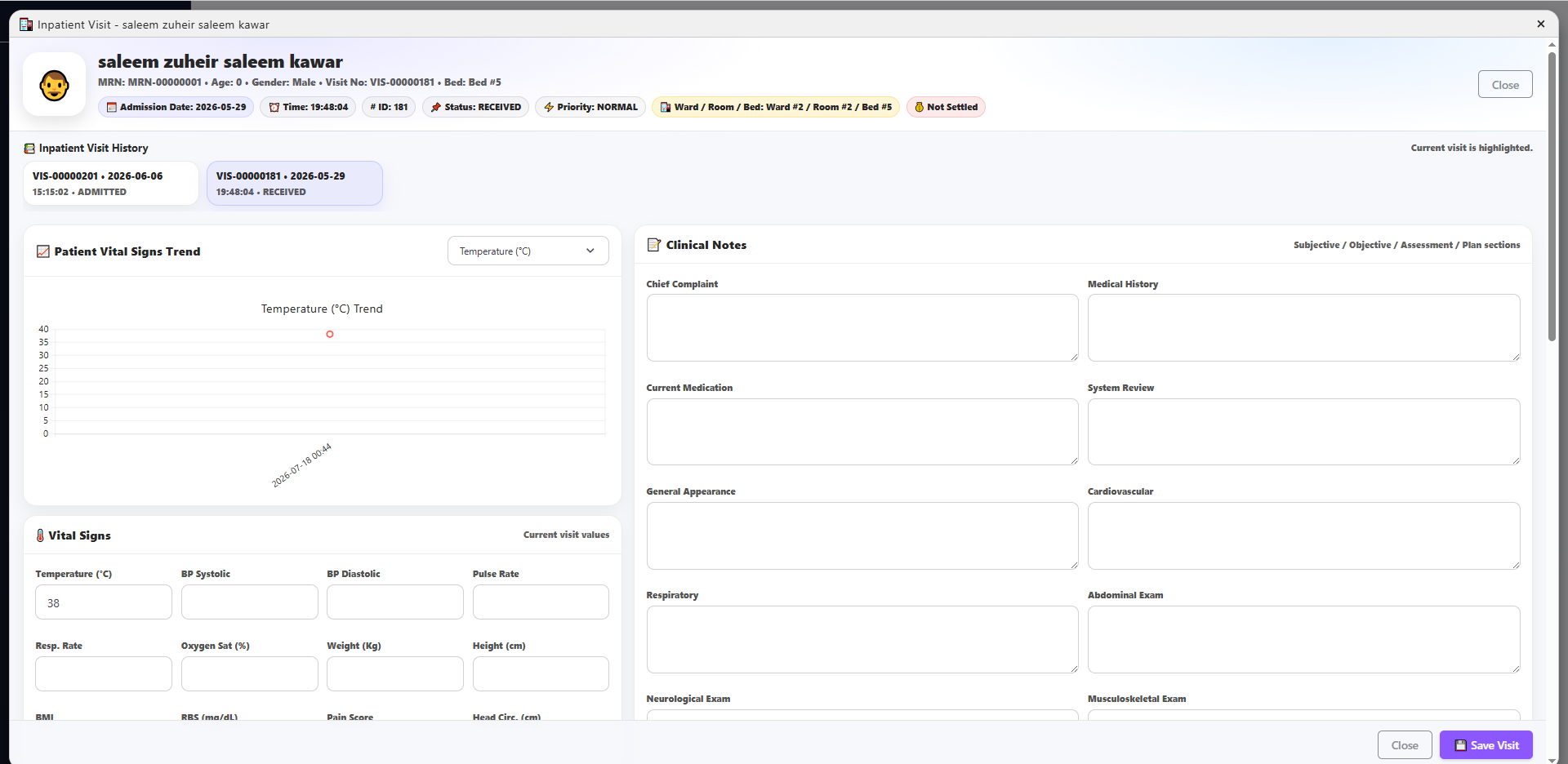
Task: Click the Not Settled payment badge
Action: pos(946,107)
